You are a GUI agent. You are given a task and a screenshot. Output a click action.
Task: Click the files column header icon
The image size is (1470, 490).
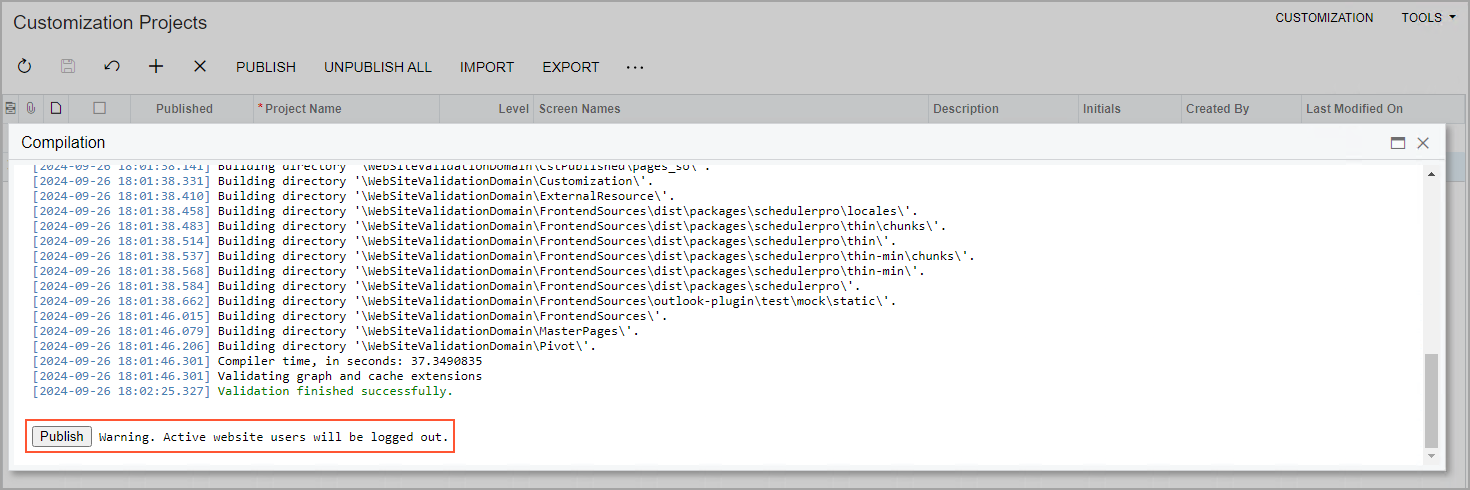(56, 108)
